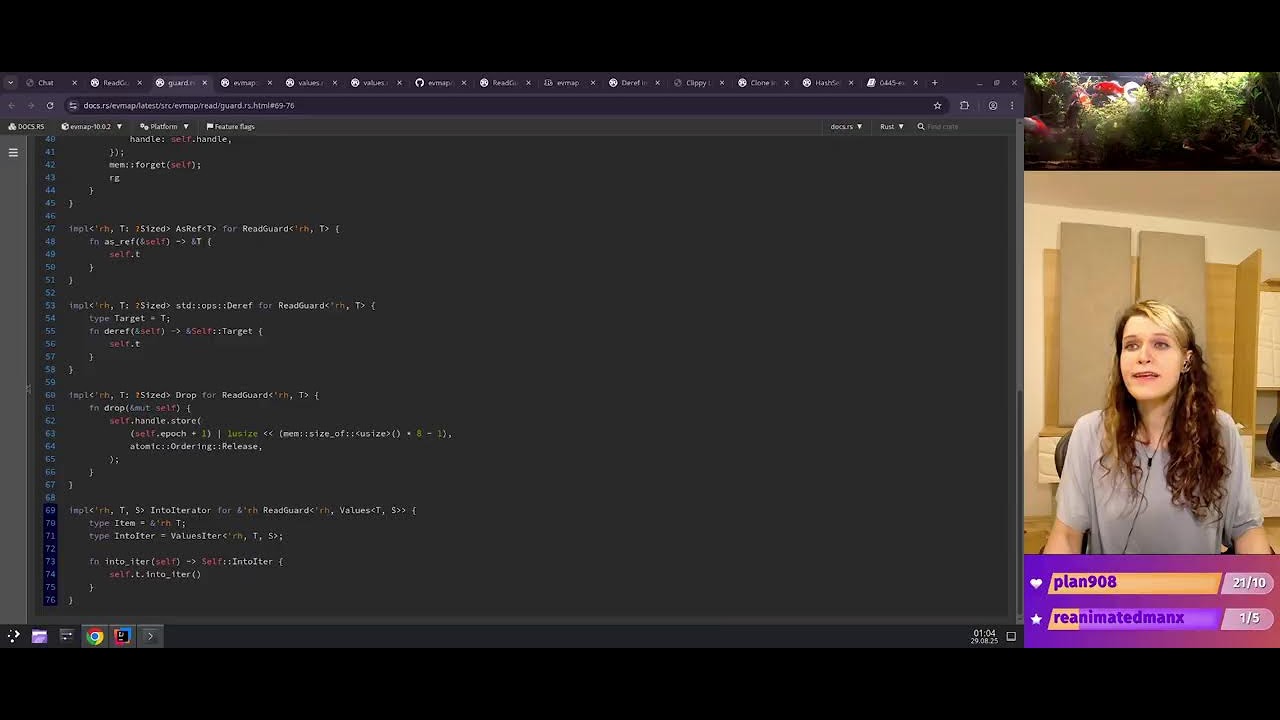Open a new browser tab

[935, 83]
